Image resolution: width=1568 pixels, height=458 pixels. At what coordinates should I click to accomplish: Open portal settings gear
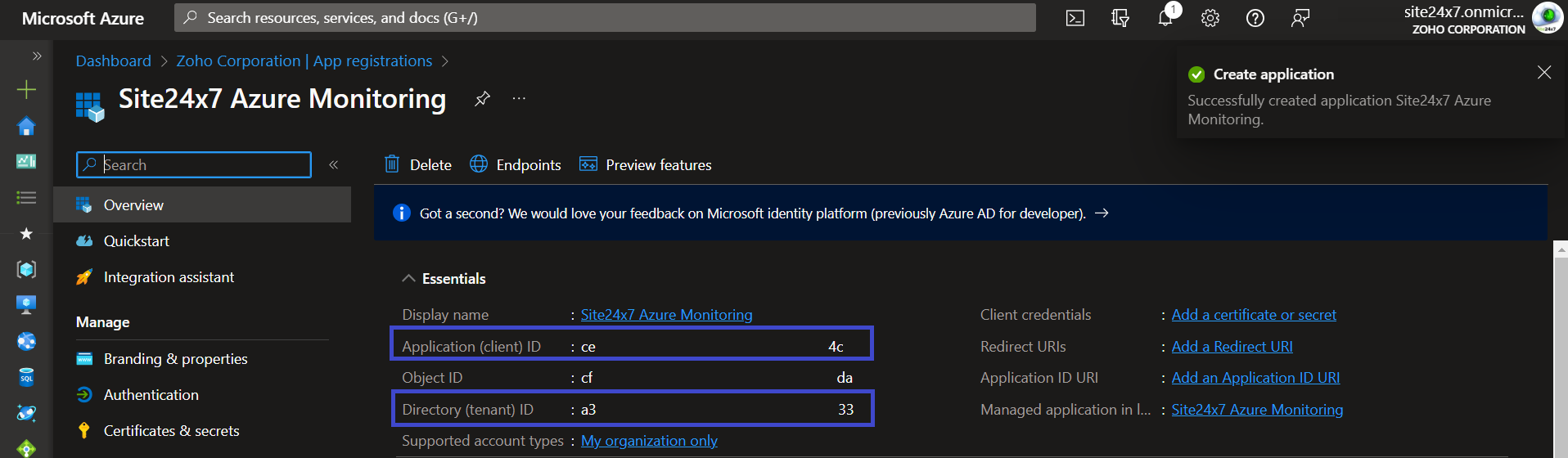tap(1210, 18)
